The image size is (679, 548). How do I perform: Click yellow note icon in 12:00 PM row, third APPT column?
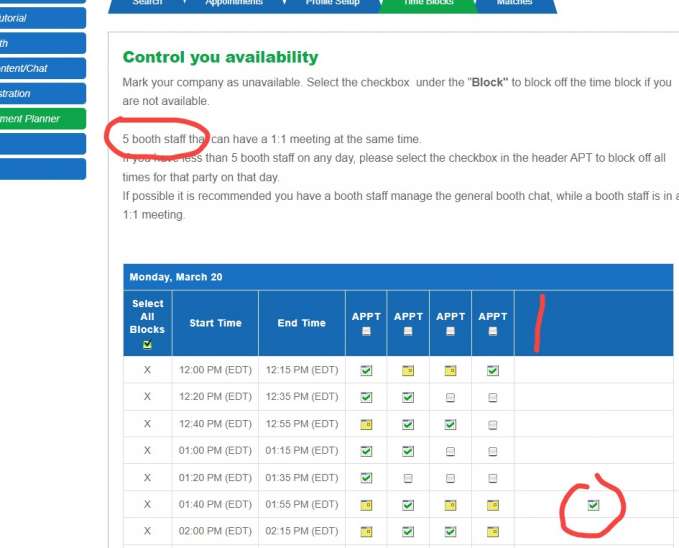450,370
